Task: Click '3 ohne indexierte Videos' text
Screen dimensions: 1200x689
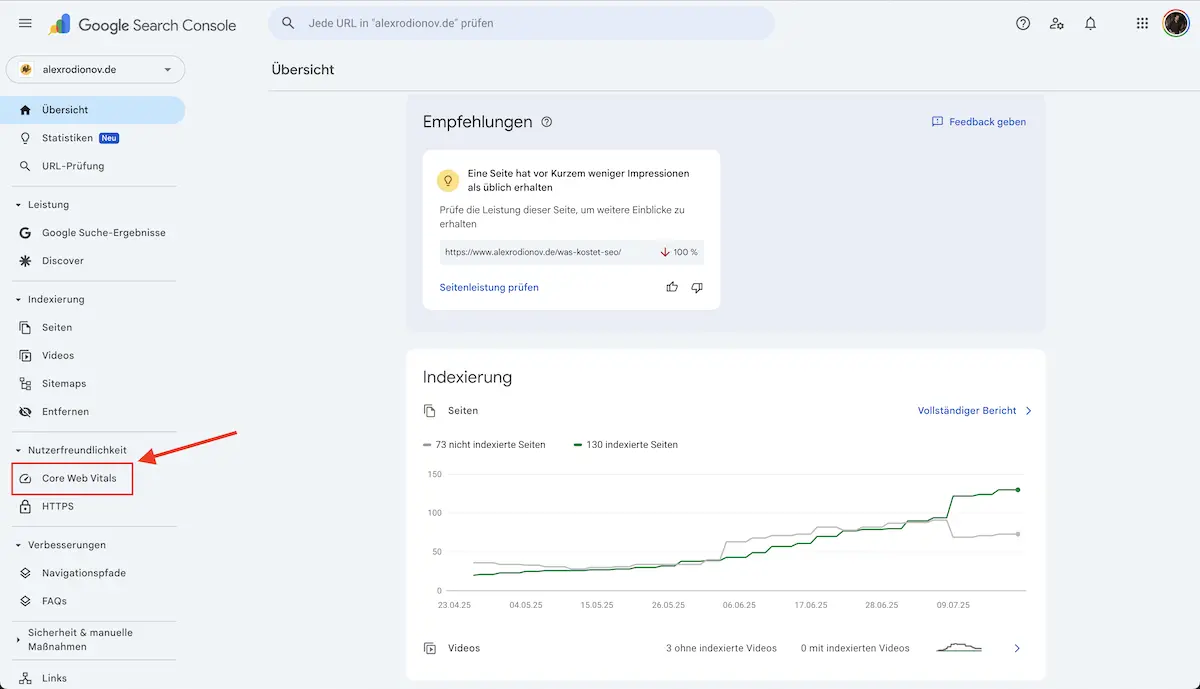Action: [x=721, y=648]
